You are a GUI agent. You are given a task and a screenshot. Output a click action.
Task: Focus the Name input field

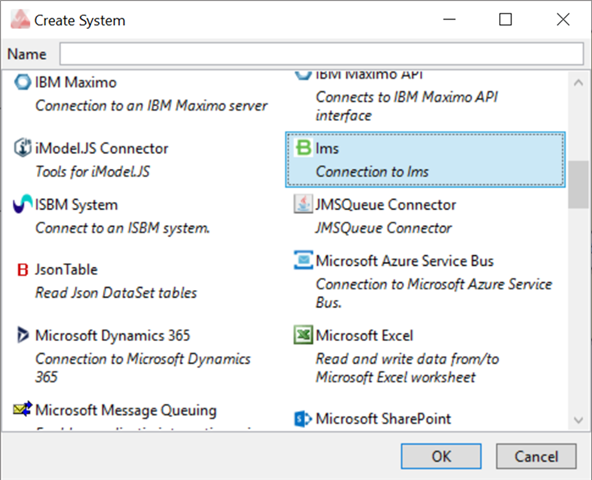(322, 54)
